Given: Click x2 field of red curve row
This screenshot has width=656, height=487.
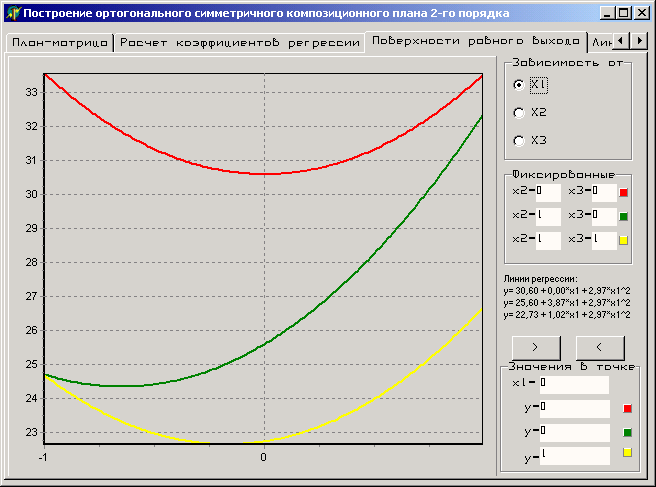Looking at the screenshot, I should click(x=548, y=192).
